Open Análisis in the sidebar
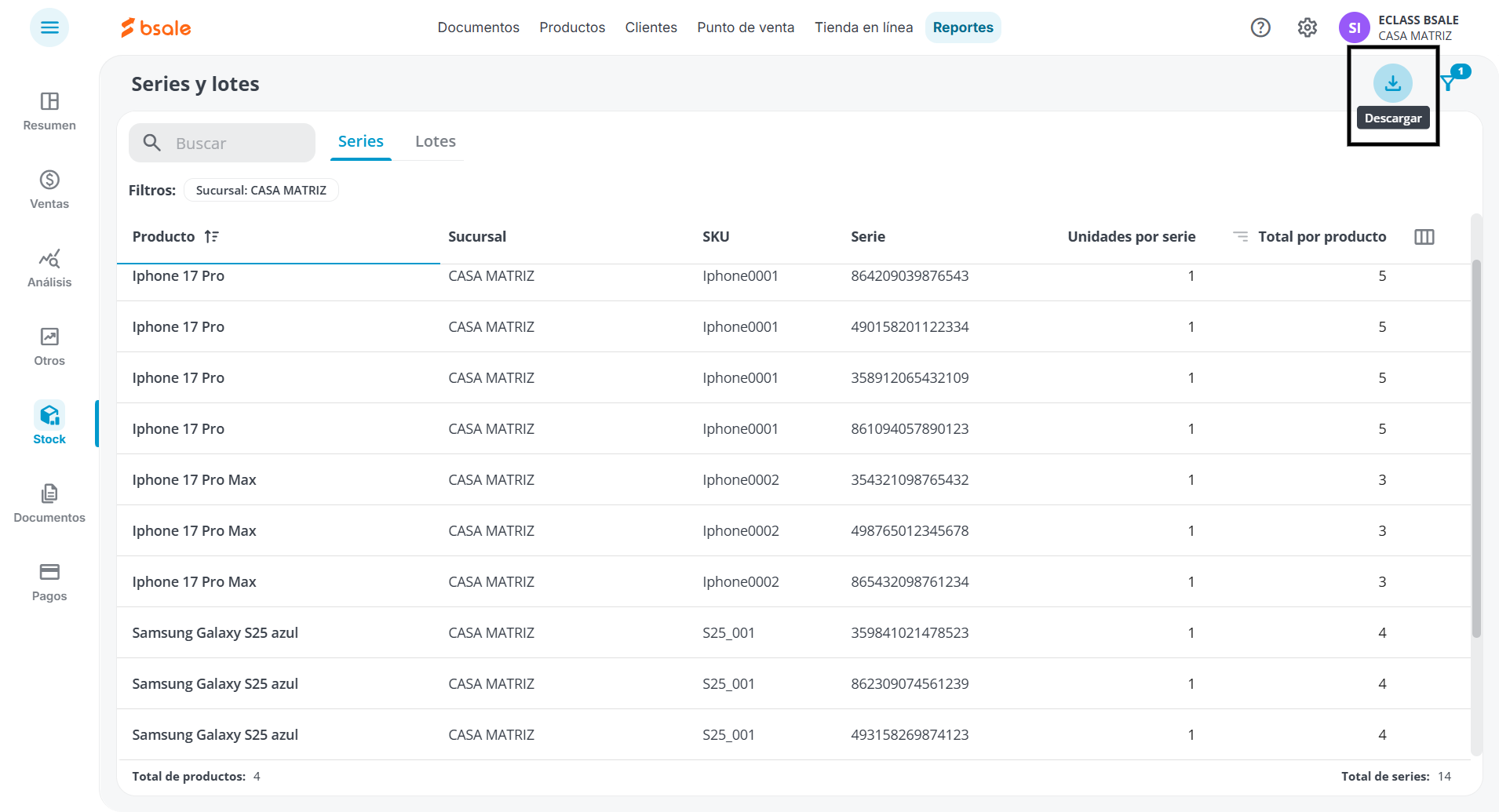1499x812 pixels. pos(49,268)
